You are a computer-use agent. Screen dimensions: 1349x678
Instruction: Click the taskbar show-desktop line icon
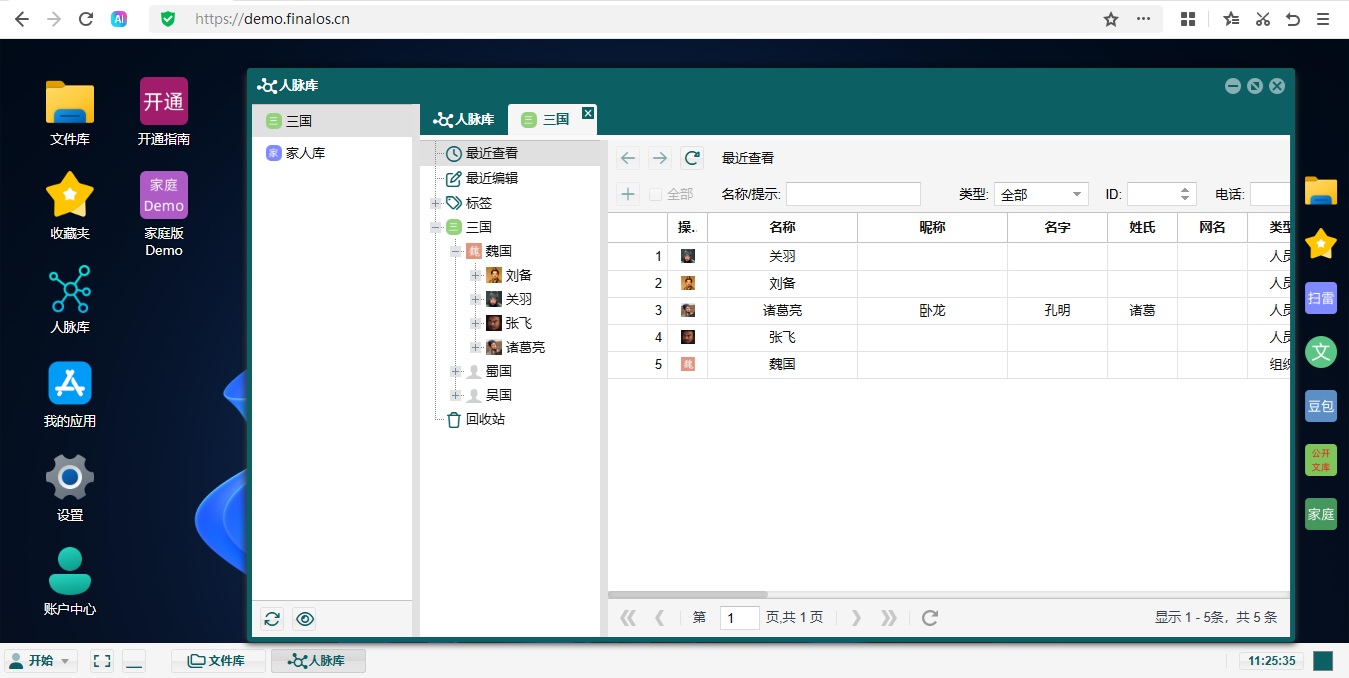[x=134, y=661]
